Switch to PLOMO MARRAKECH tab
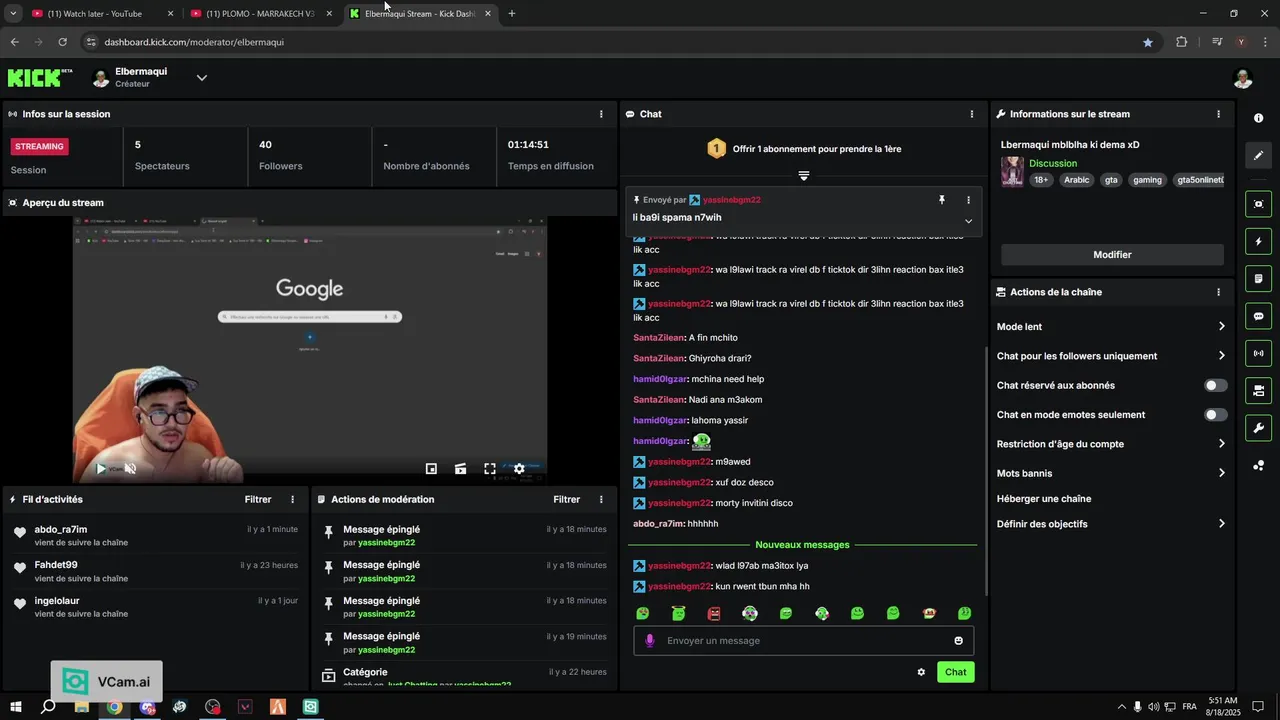1280x720 pixels. [260, 14]
